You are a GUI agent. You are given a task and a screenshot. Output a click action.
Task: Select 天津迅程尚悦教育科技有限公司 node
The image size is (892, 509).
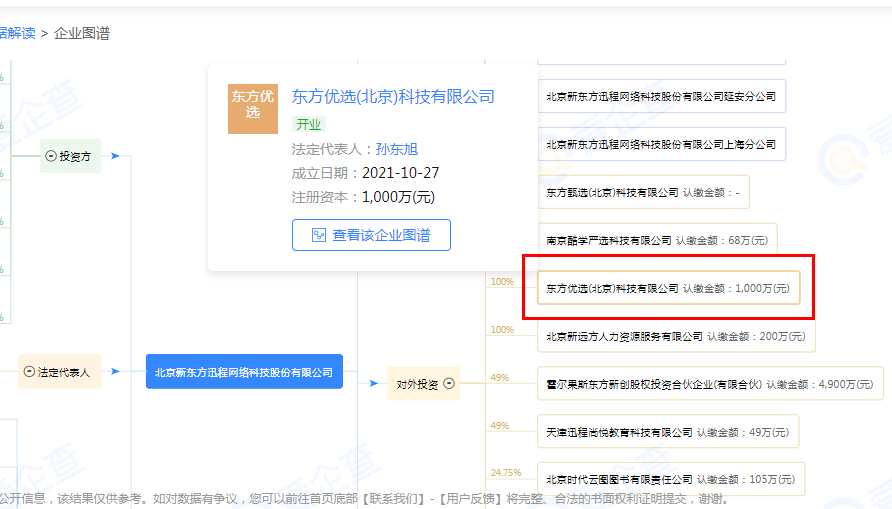pyautogui.click(x=668, y=432)
